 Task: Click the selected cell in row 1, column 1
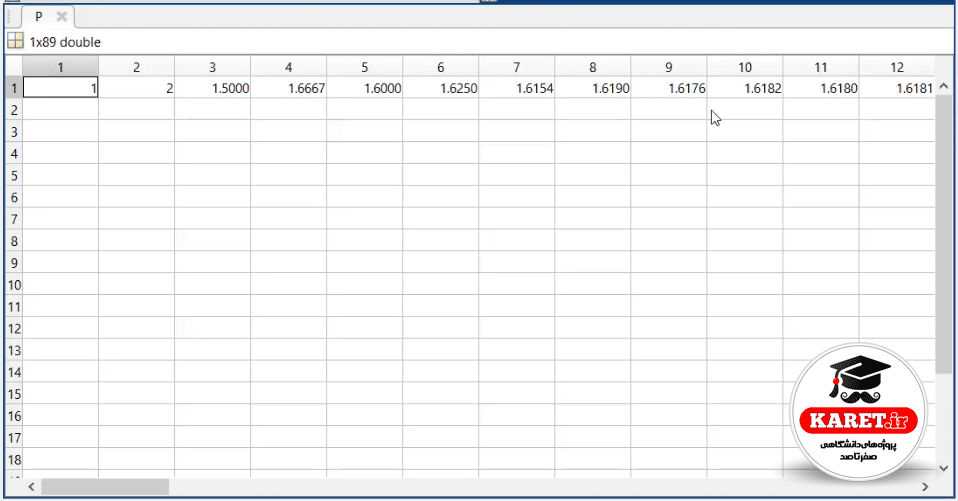pyautogui.click(x=60, y=88)
